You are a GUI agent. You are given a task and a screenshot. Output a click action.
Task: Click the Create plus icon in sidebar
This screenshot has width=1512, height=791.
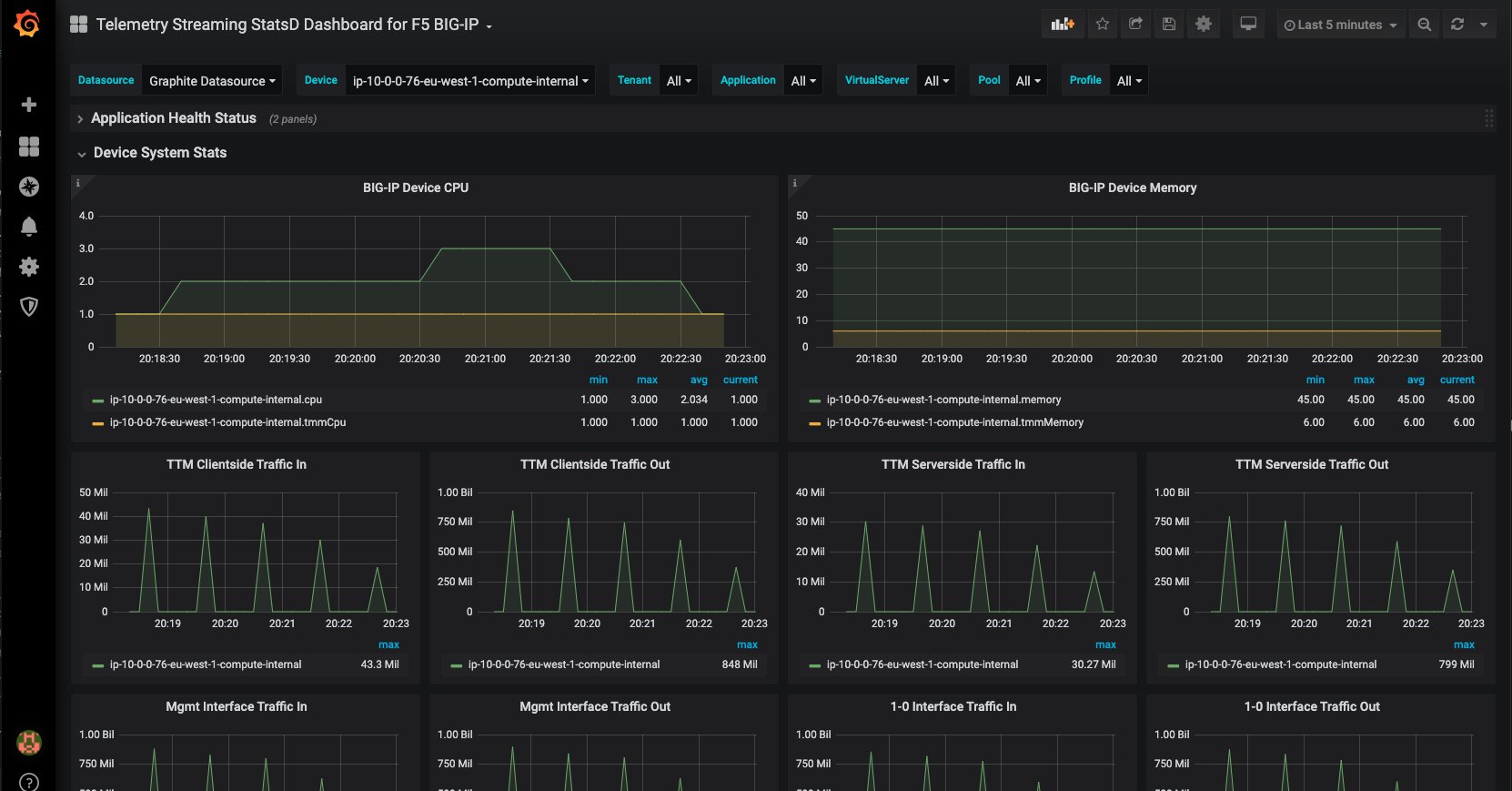(29, 105)
